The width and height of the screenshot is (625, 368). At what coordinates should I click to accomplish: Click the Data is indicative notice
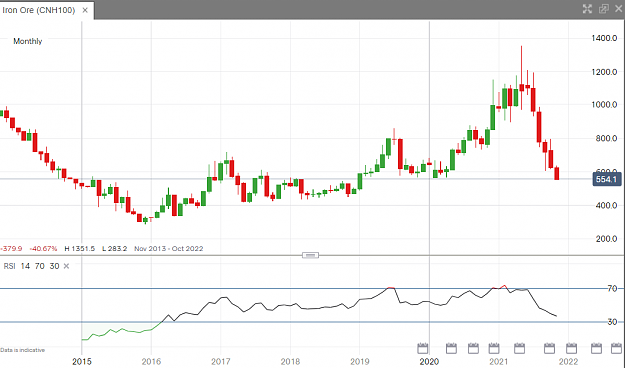tap(22, 350)
